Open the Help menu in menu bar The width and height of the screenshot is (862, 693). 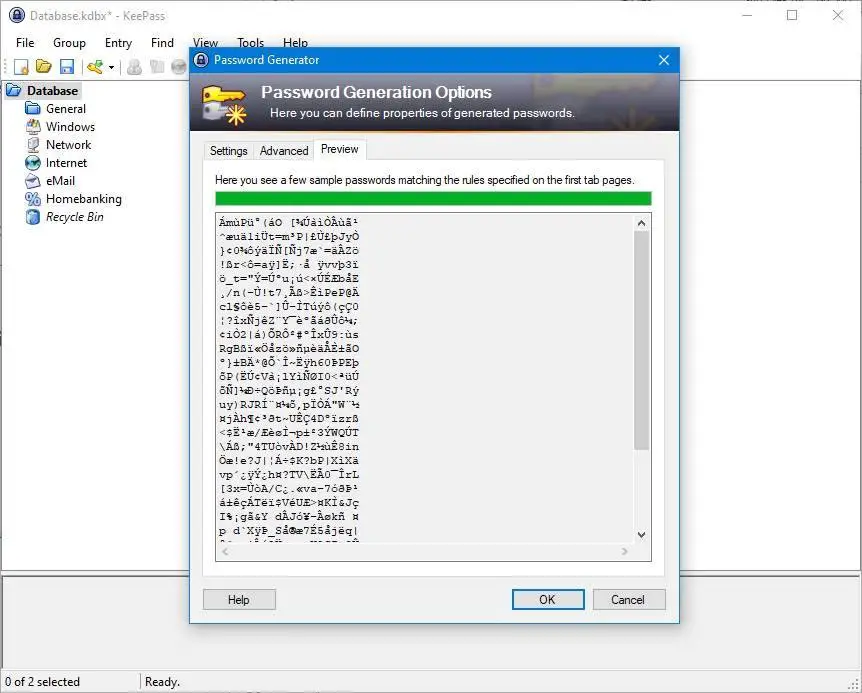click(x=295, y=43)
